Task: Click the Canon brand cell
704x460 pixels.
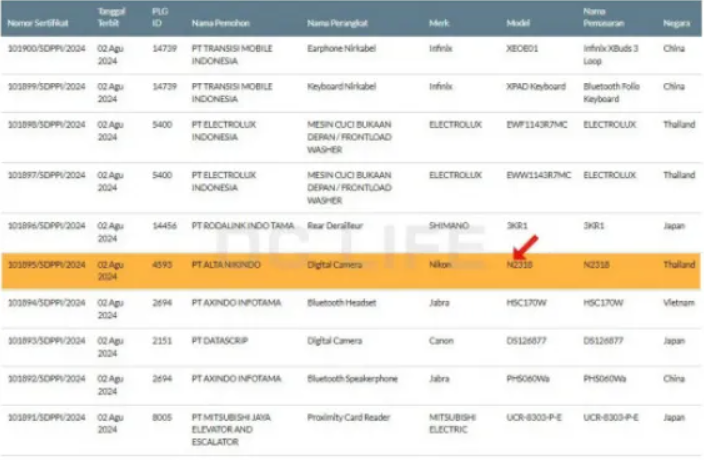Action: pyautogui.click(x=441, y=341)
